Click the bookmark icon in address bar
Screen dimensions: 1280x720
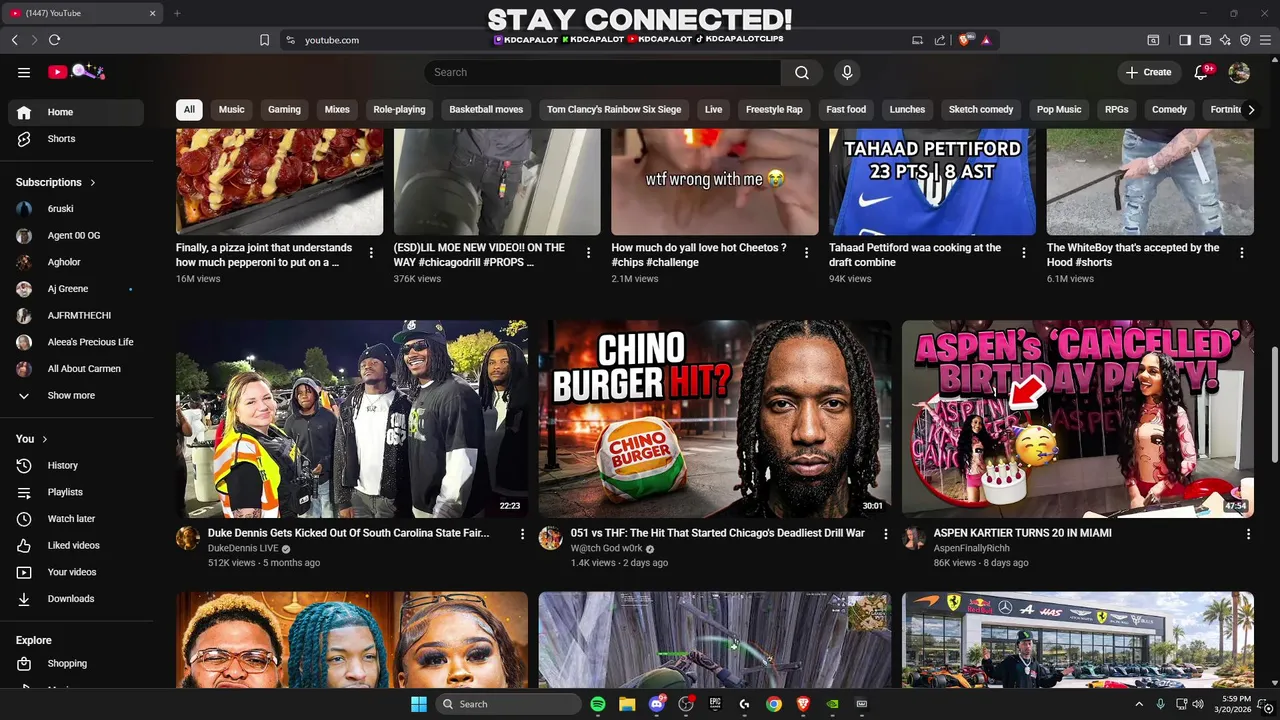point(264,40)
